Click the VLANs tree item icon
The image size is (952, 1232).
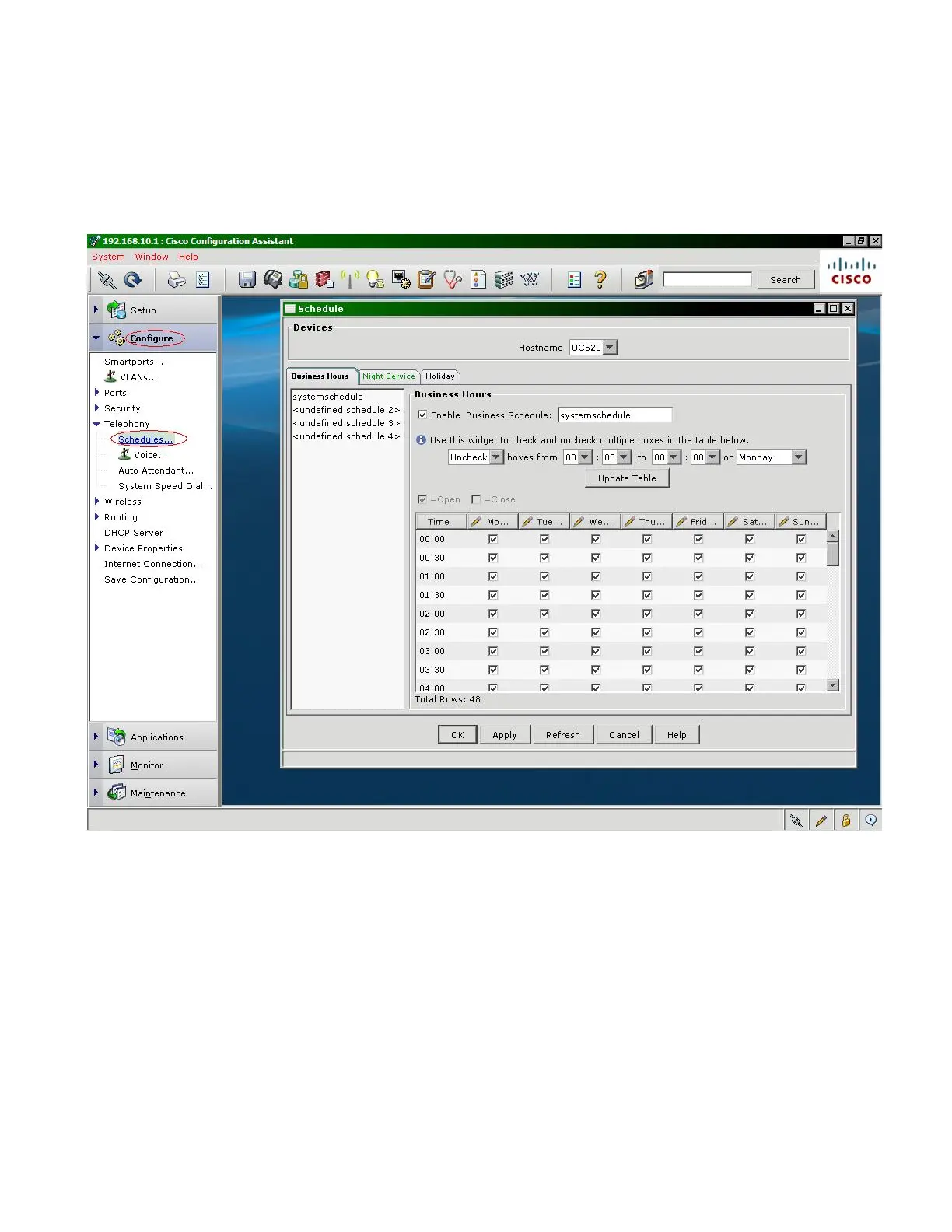pyautogui.click(x=110, y=376)
